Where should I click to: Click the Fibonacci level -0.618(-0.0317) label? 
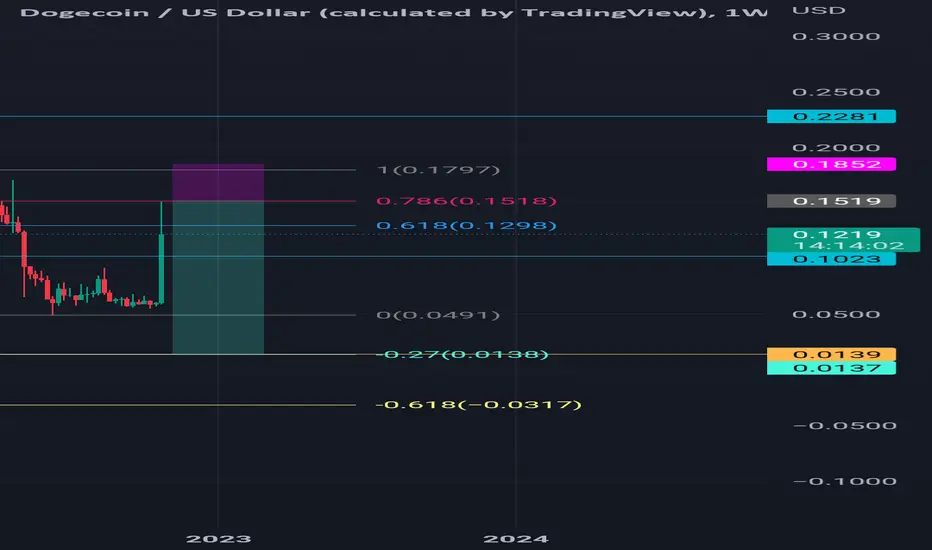[478, 405]
